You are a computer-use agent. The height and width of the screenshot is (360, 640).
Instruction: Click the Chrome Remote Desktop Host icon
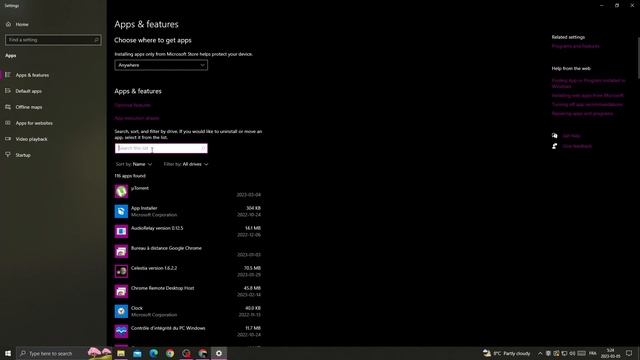121,291
